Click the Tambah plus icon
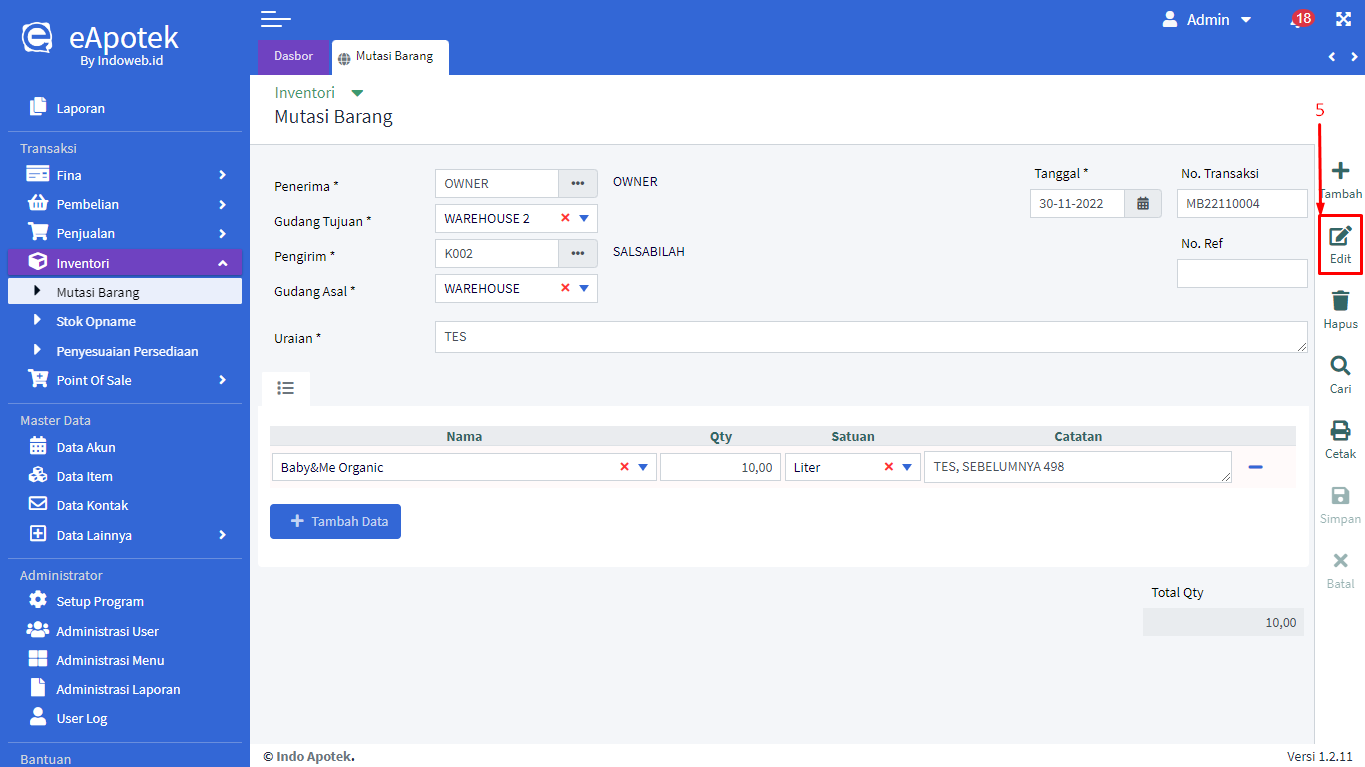The height and width of the screenshot is (767, 1365). point(1340,171)
